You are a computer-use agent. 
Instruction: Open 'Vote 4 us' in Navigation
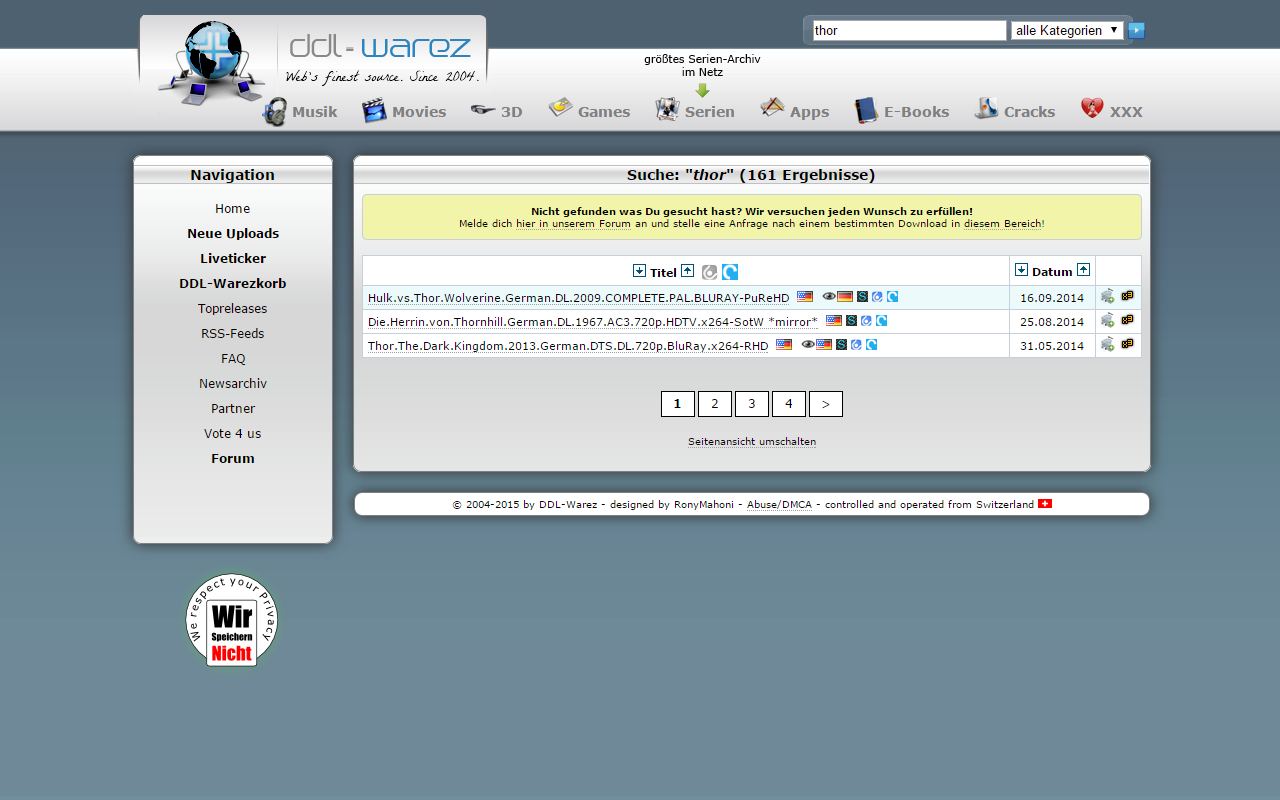click(x=233, y=434)
